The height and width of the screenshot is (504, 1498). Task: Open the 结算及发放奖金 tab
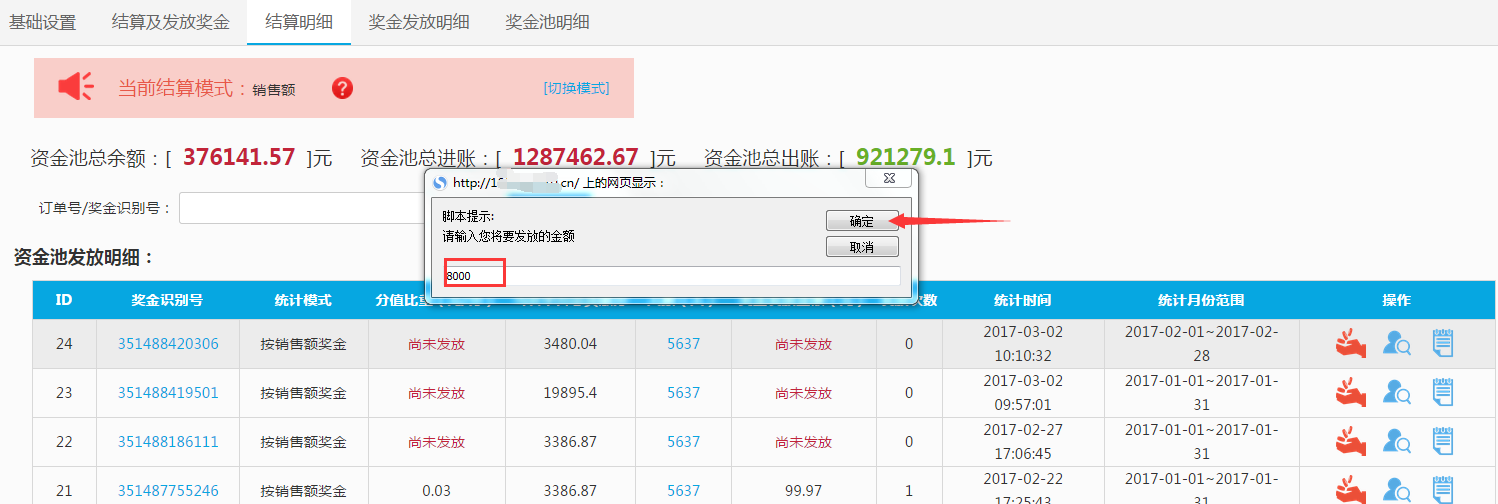[170, 22]
